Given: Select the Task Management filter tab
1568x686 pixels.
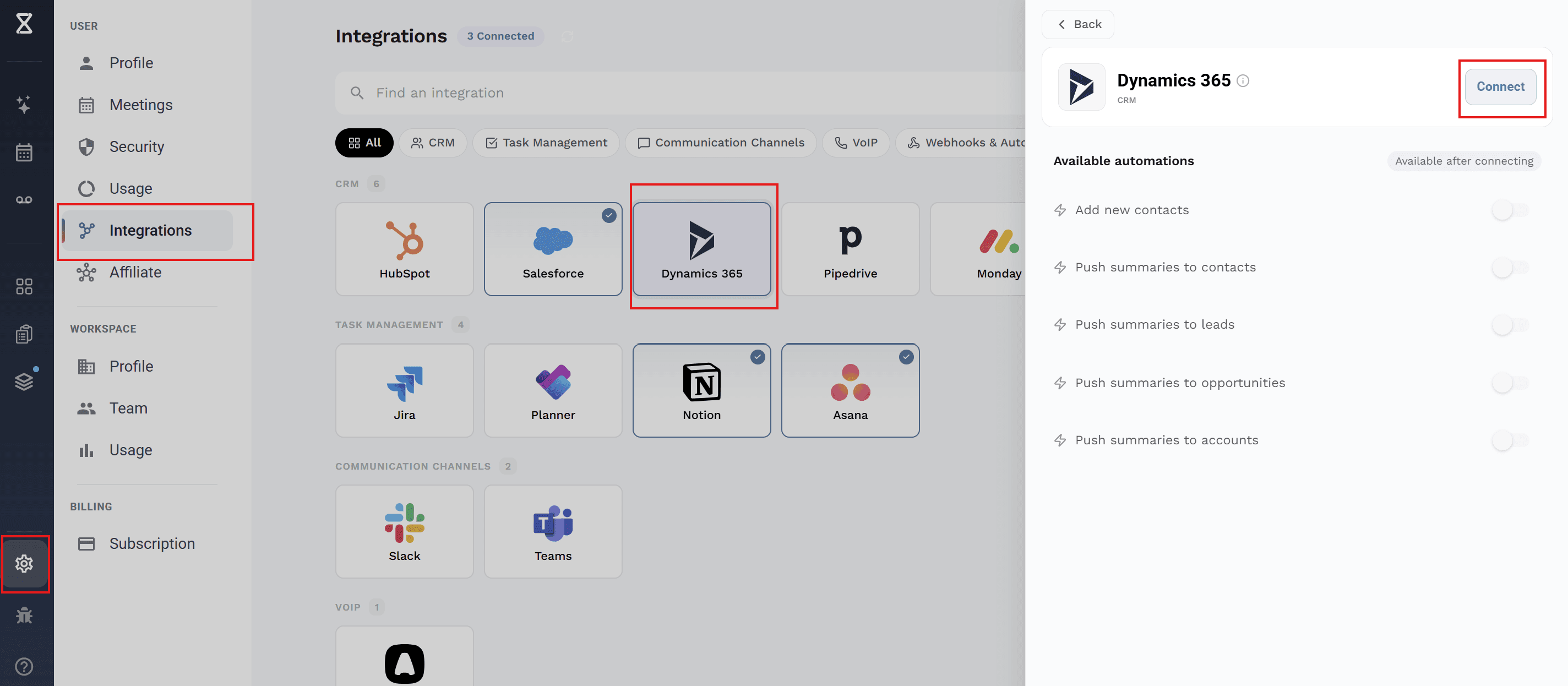Looking at the screenshot, I should tap(546, 143).
